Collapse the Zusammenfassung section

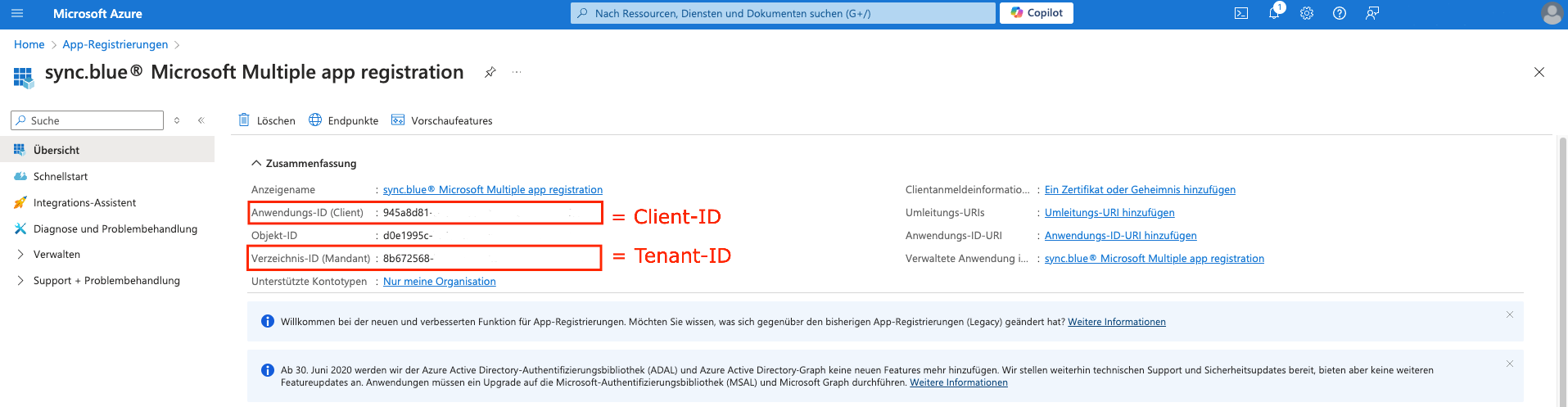pos(304,163)
